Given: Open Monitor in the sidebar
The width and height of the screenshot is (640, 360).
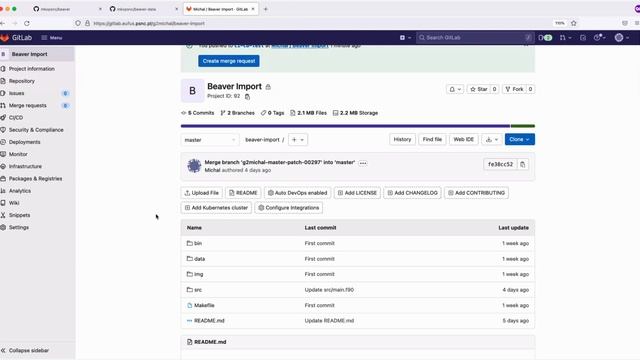Looking at the screenshot, I should 18,154.
